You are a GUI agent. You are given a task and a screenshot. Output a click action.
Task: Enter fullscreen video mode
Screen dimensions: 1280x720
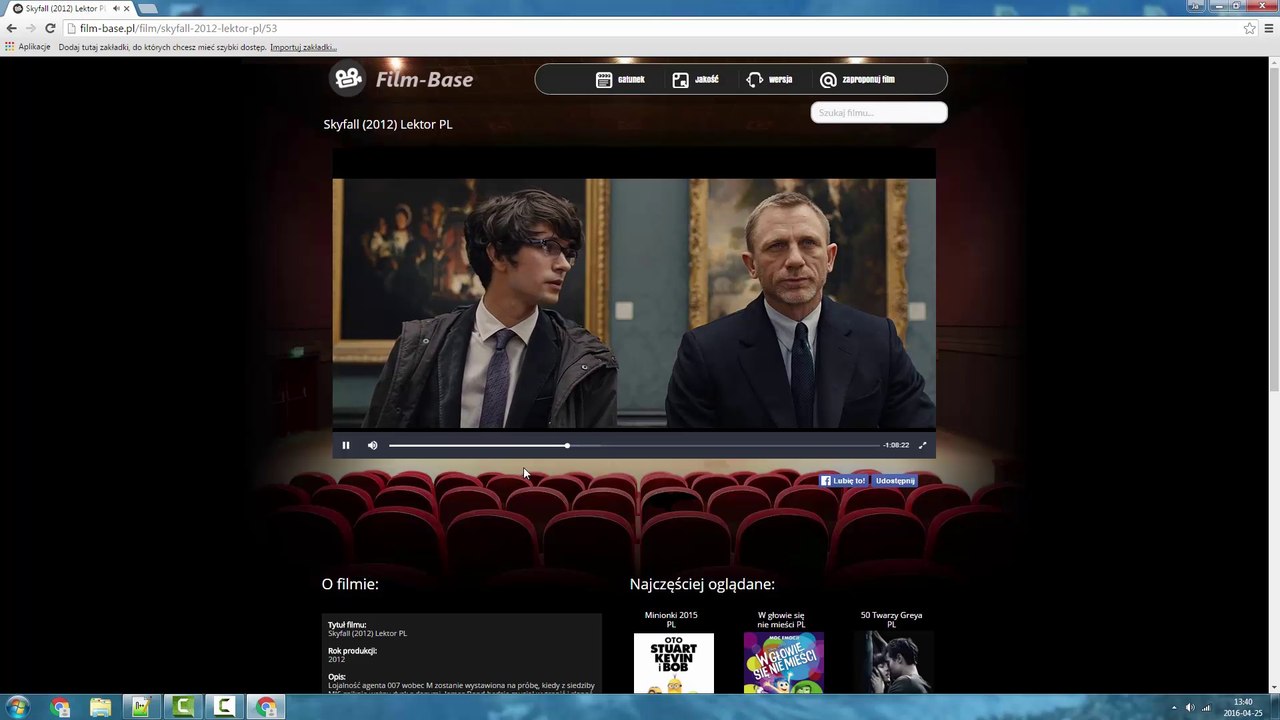point(922,445)
